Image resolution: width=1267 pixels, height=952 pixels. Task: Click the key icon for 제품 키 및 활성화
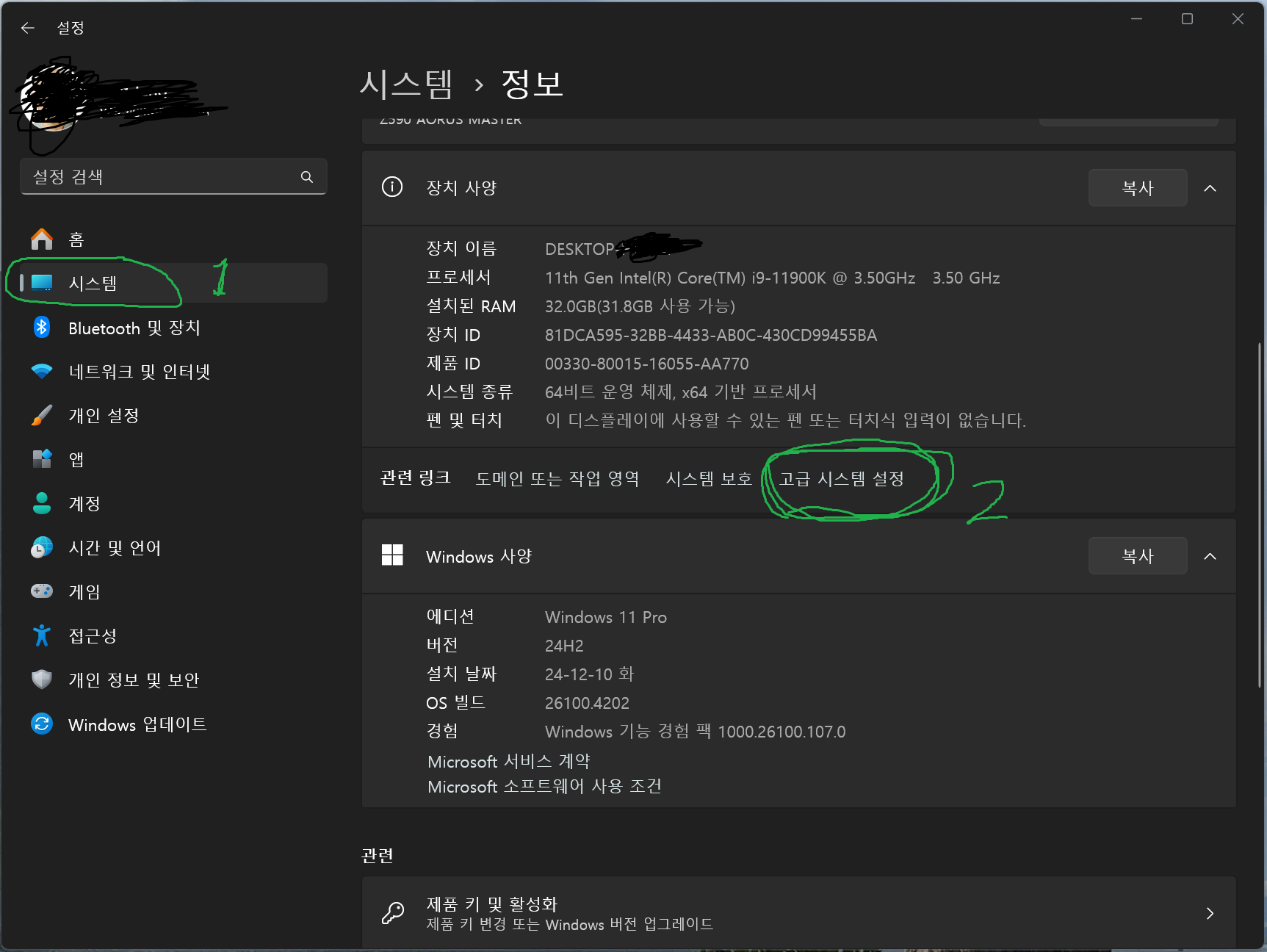pos(392,913)
